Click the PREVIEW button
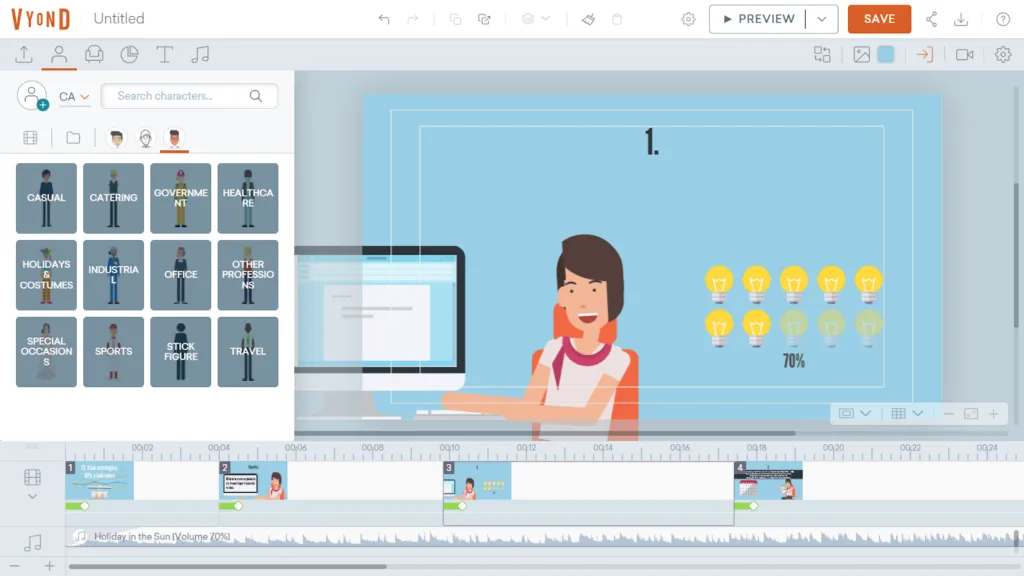Screen dimensions: 1024x576 pos(758,19)
